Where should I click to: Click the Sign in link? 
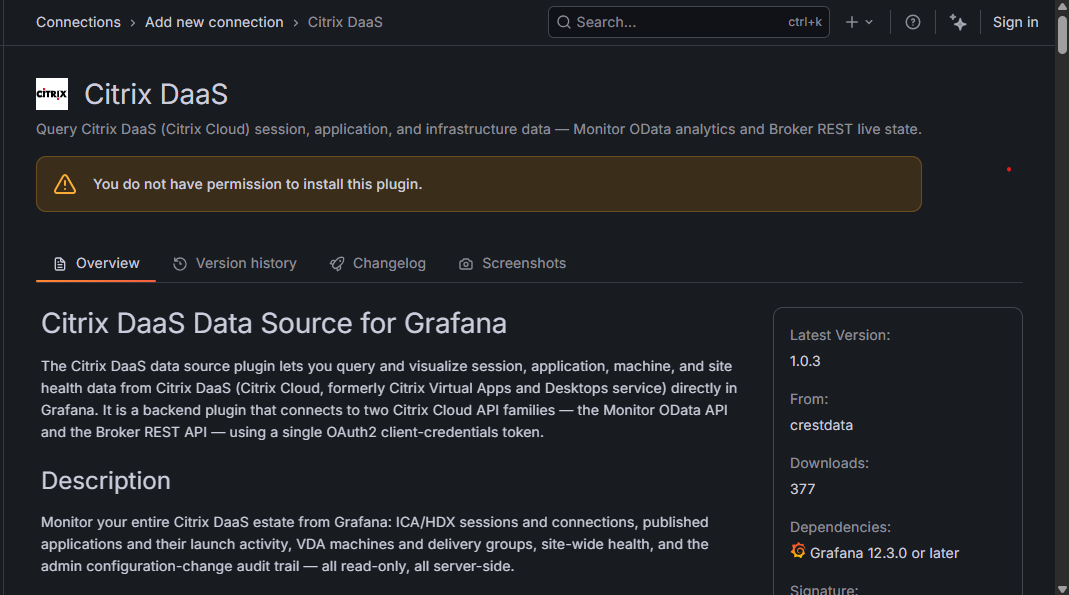1015,22
